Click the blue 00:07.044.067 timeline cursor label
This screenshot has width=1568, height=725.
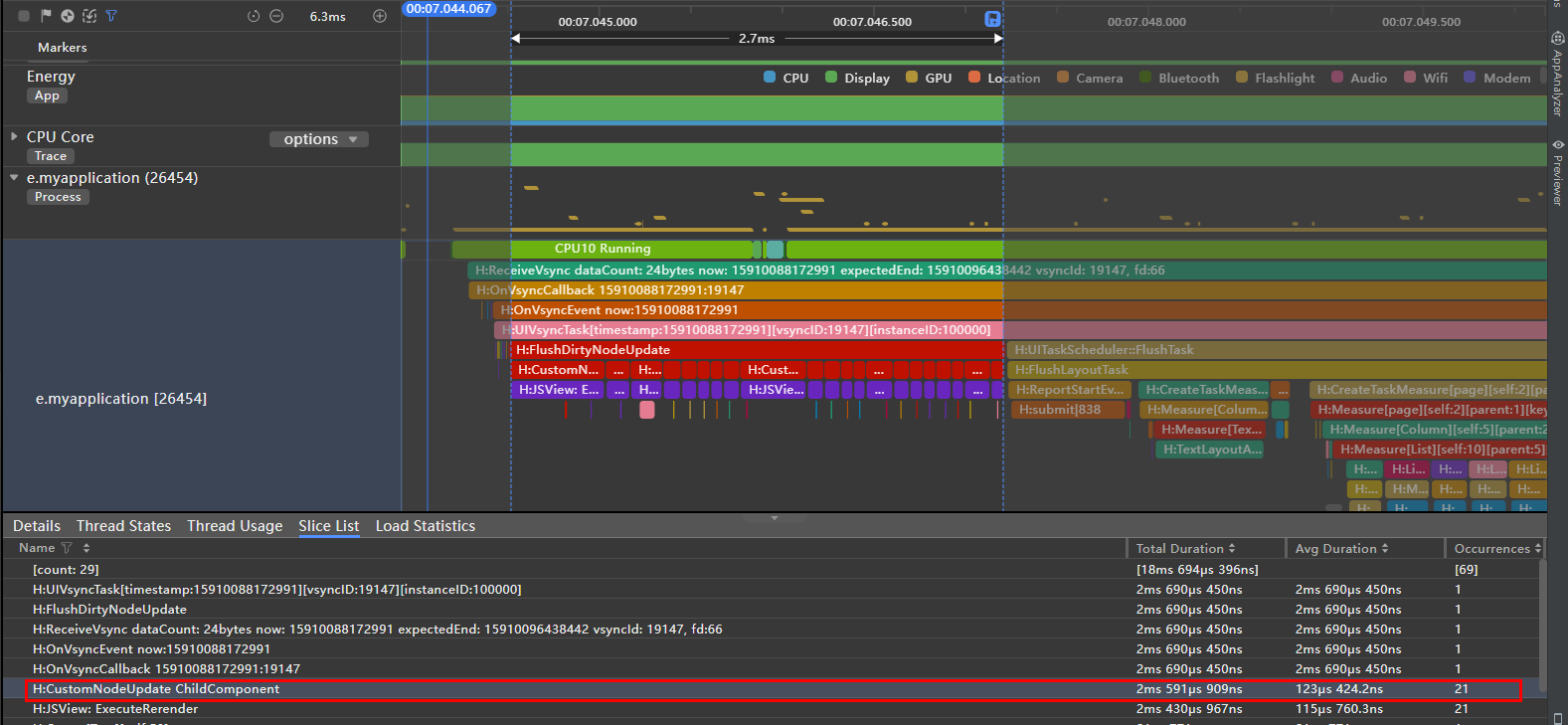click(x=448, y=9)
